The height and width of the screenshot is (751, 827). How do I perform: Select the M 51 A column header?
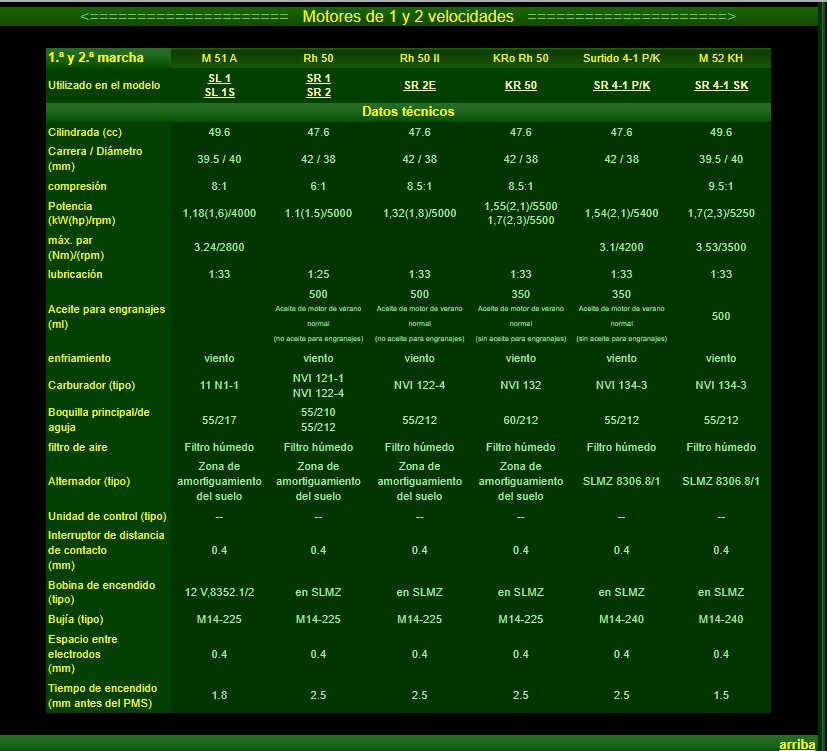point(219,58)
